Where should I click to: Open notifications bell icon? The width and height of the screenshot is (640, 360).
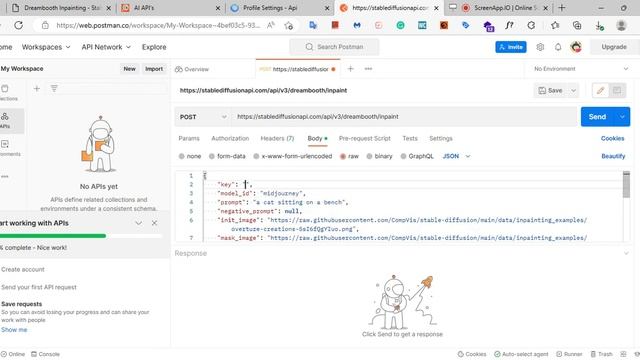[558, 47]
